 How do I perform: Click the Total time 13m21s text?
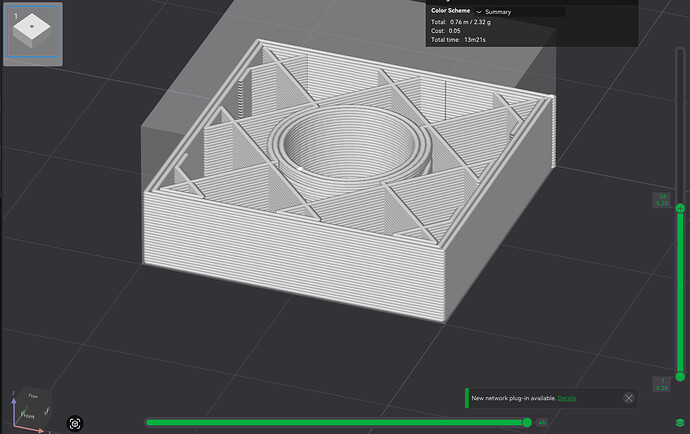[458, 40]
